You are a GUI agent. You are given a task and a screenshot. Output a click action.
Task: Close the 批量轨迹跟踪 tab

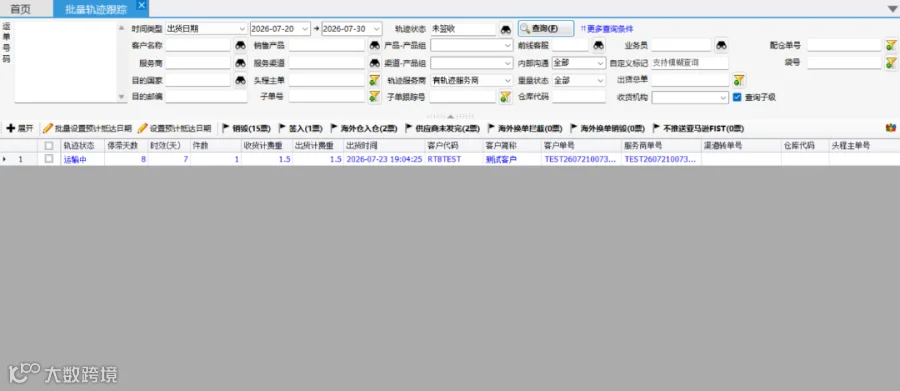(142, 6)
